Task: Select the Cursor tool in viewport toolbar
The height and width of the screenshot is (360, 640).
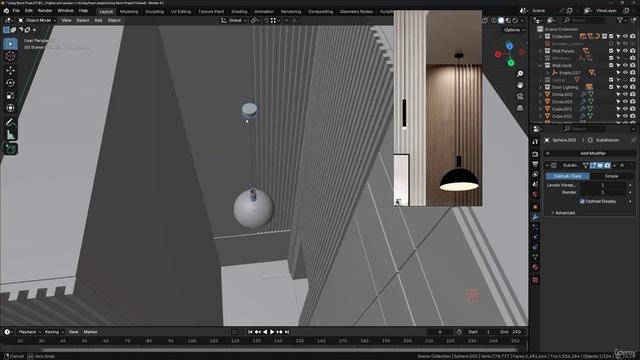Action: click(x=10, y=56)
